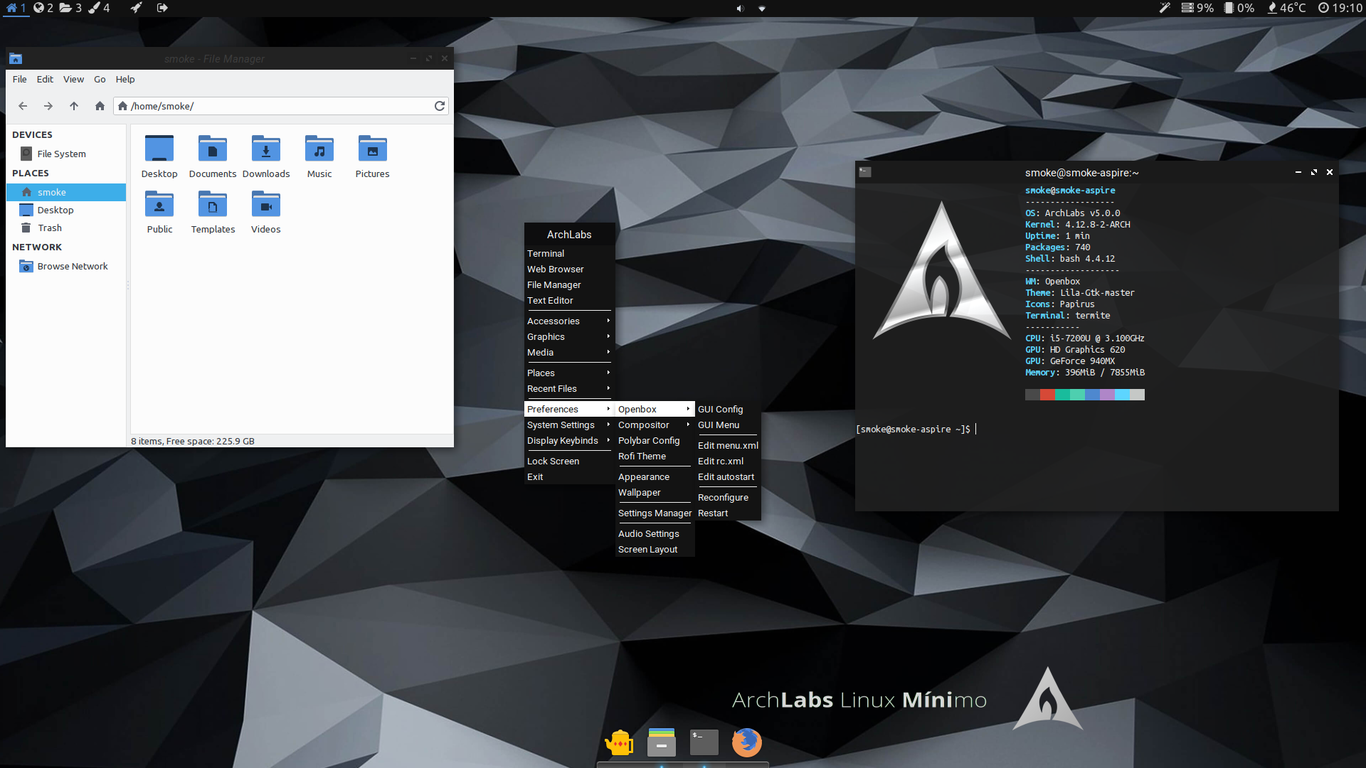The image size is (1366, 768).
Task: Select the Downloads folder icon
Action: tap(266, 157)
